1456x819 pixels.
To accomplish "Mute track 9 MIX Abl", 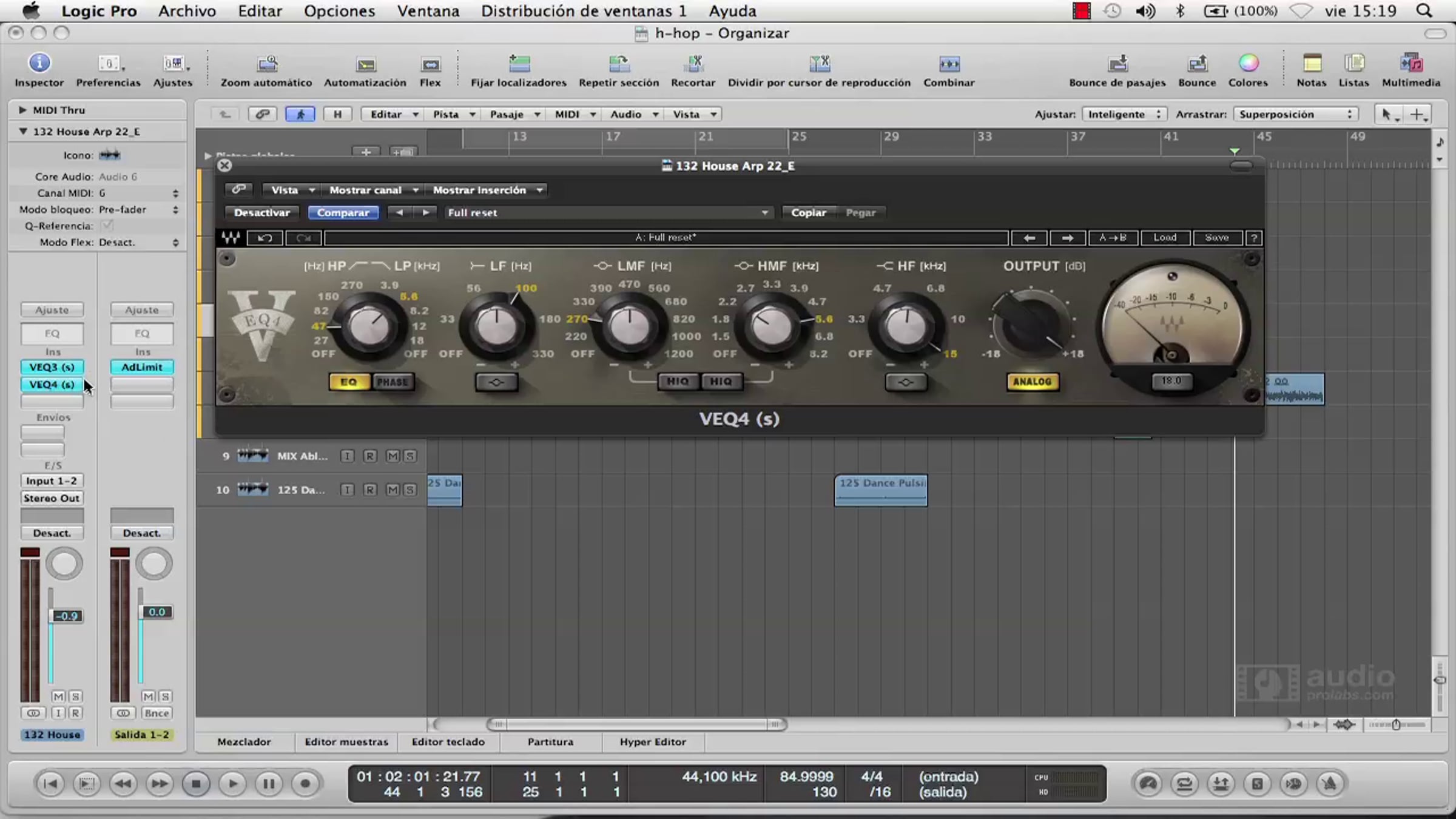I will click(x=393, y=456).
